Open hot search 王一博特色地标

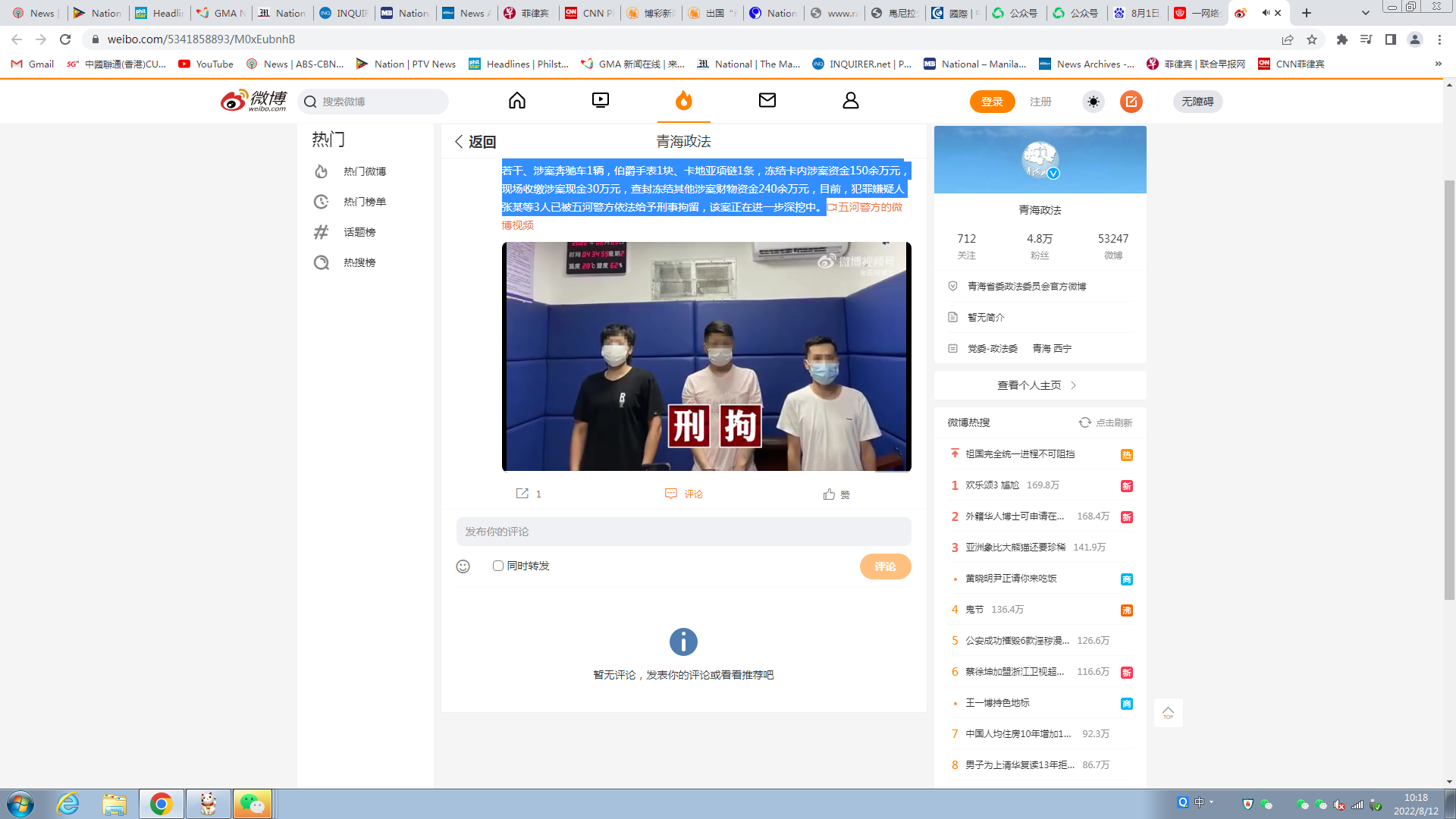(x=997, y=703)
